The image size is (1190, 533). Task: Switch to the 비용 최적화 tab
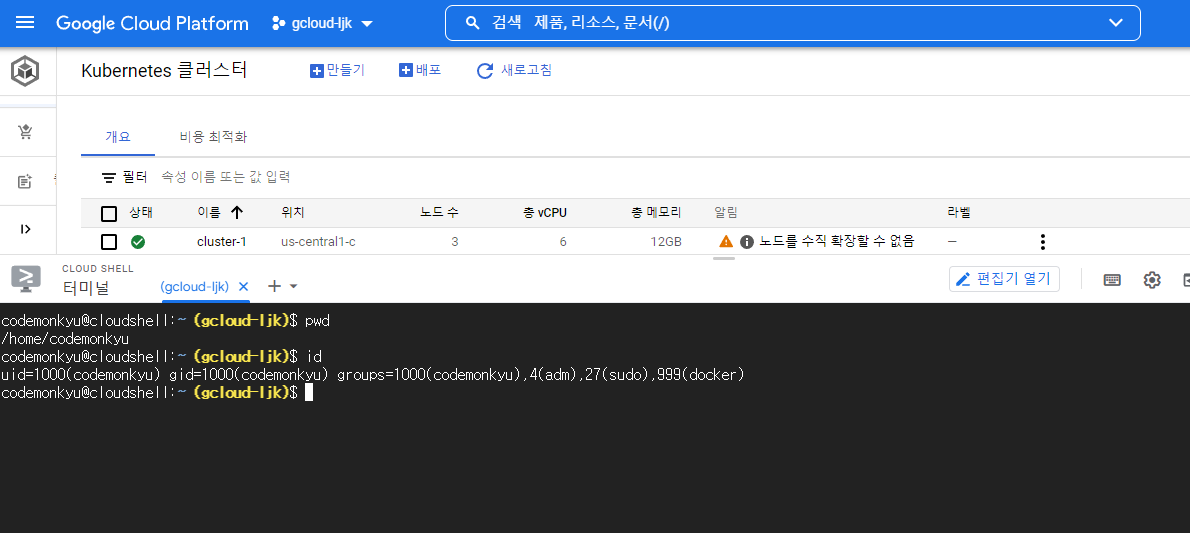pos(212,137)
